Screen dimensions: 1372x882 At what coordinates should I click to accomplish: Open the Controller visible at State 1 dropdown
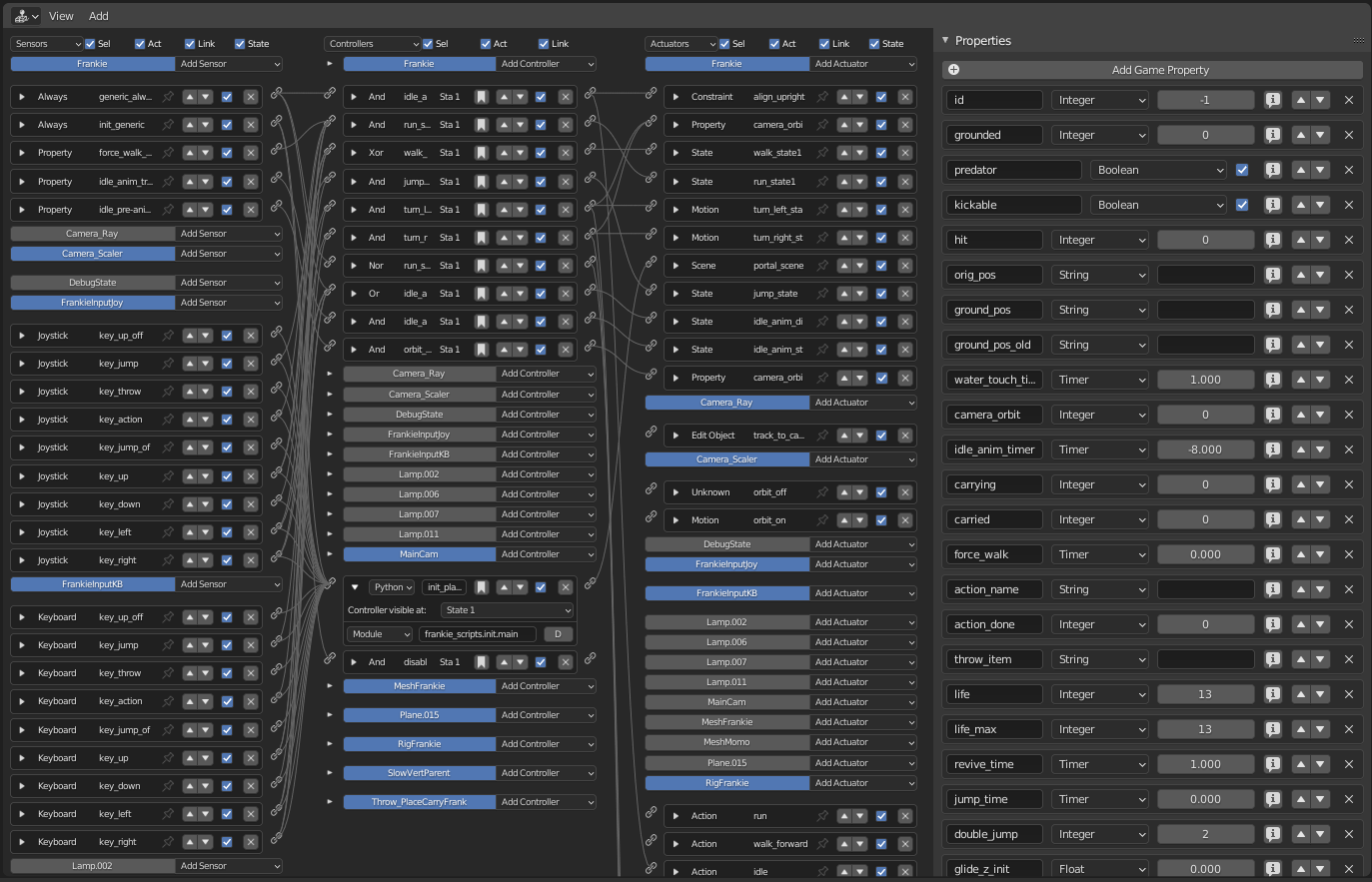pyautogui.click(x=508, y=610)
